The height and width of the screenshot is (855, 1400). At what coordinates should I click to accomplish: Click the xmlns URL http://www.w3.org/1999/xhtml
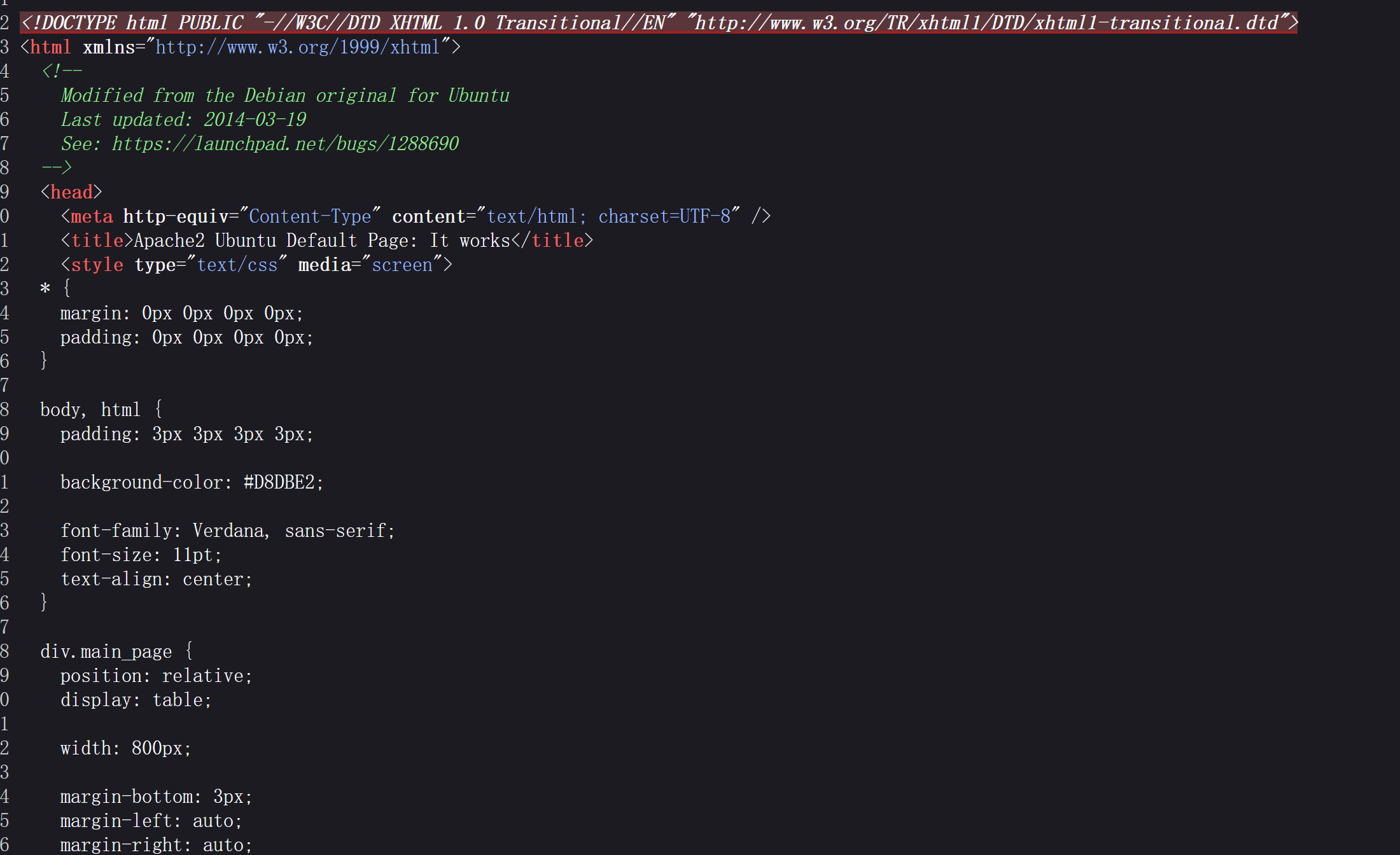(x=298, y=47)
